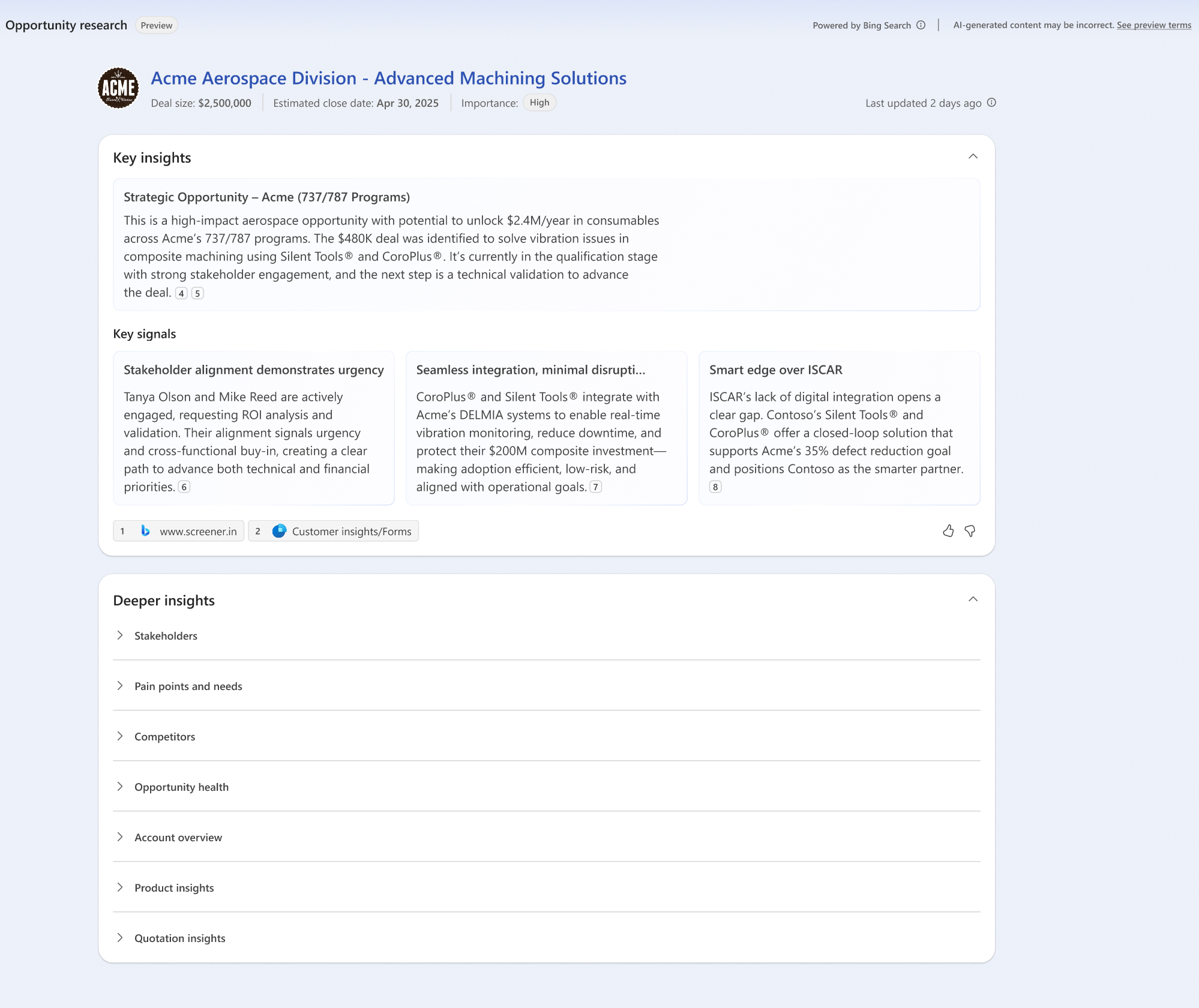Collapse the Deeper insights section

972,599
